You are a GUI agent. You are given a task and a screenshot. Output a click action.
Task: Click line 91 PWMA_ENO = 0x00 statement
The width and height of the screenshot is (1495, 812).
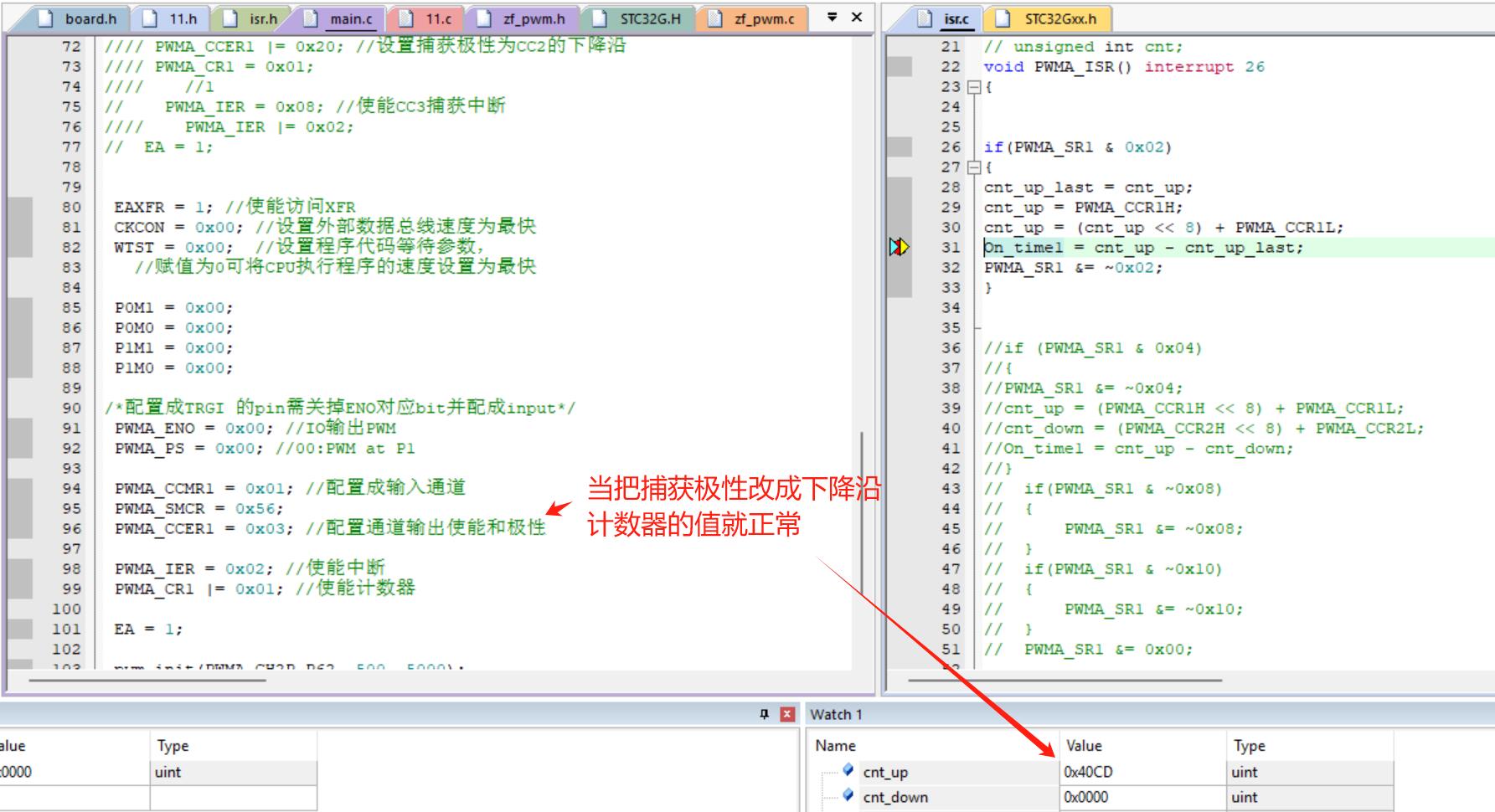[194, 428]
